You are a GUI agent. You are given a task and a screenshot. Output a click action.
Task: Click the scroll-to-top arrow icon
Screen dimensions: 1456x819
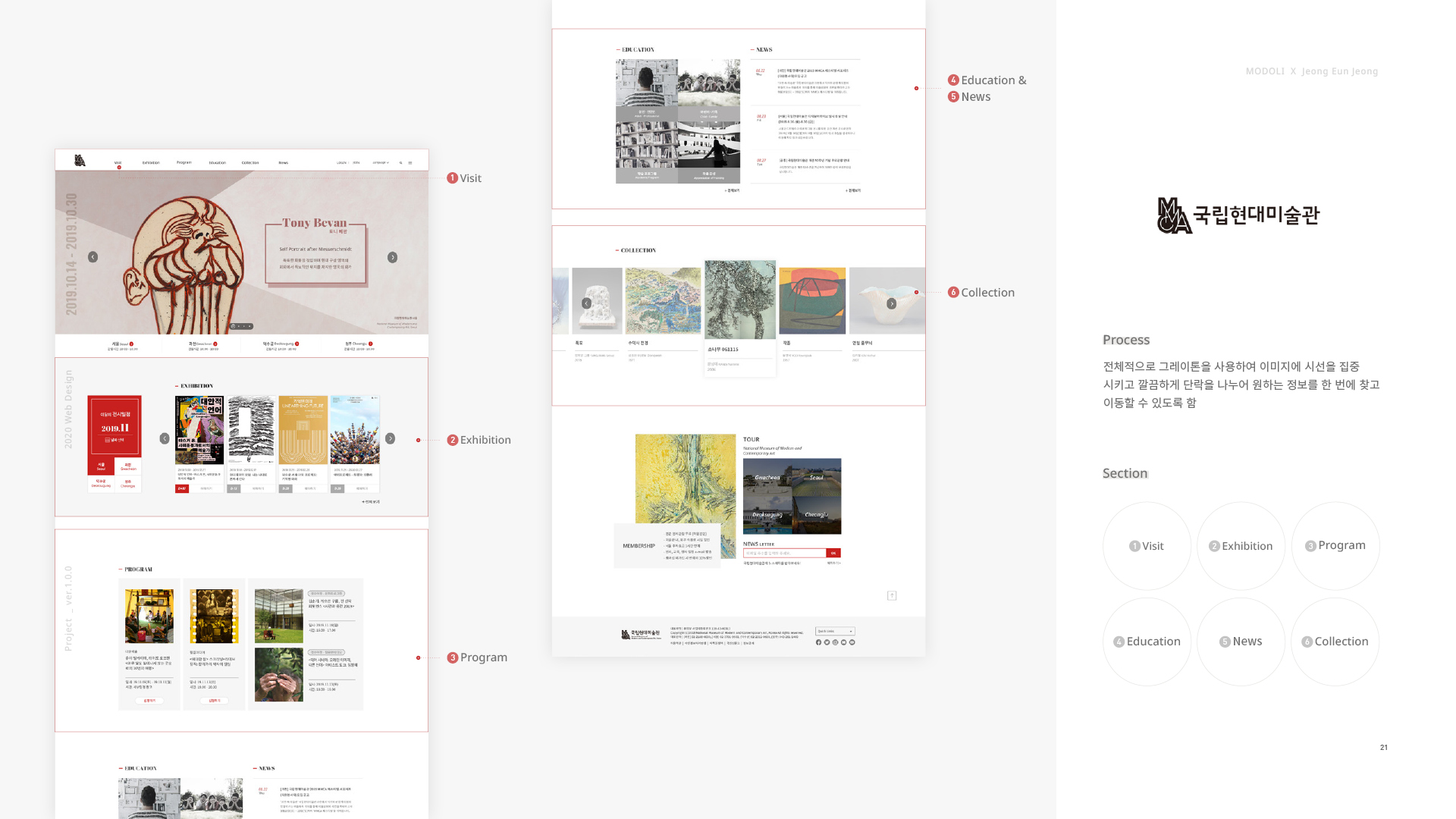click(892, 595)
